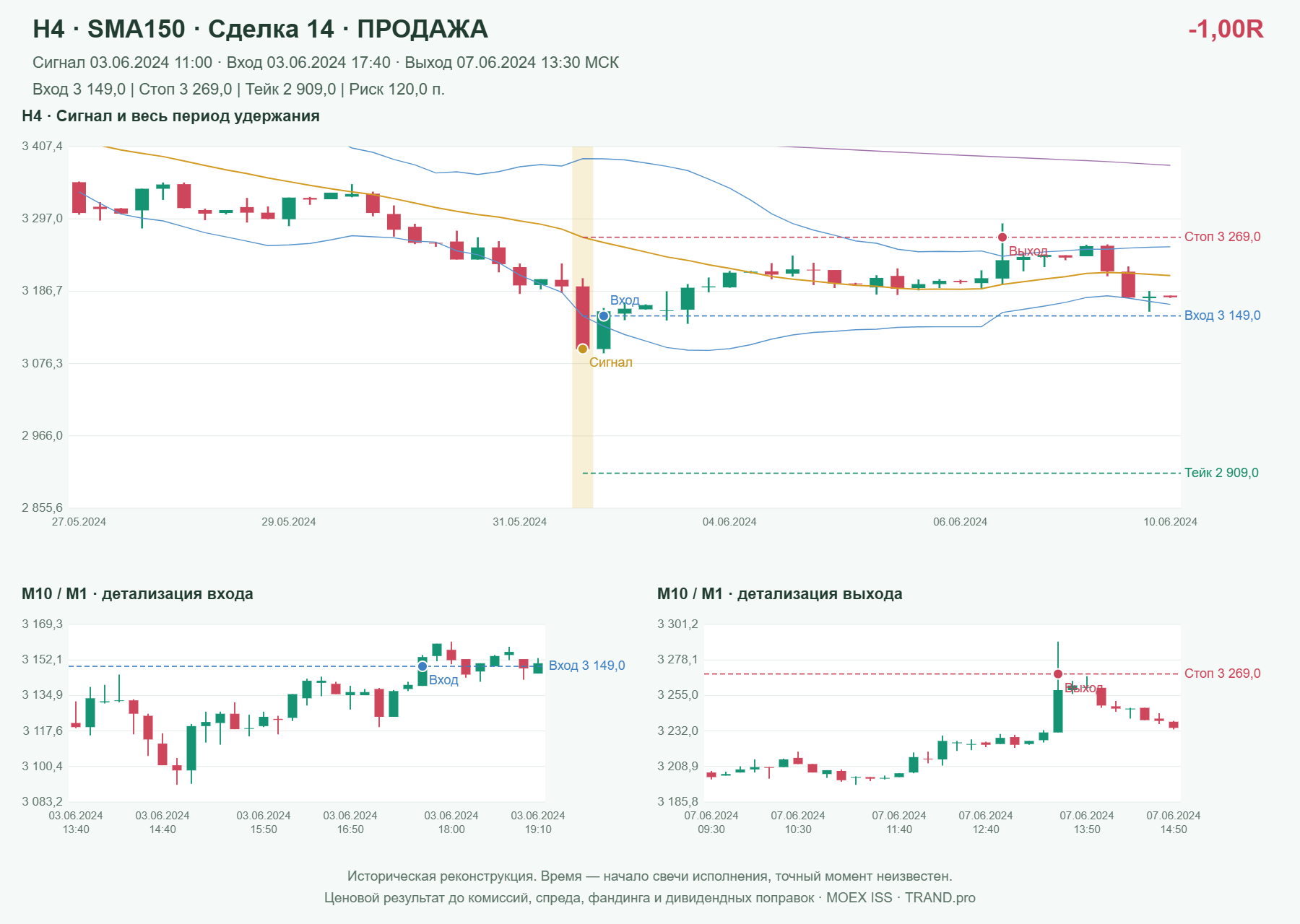1300x924 pixels.
Task: Select the 'Тейк 2 909,0' label
Action: pyautogui.click(x=1221, y=473)
